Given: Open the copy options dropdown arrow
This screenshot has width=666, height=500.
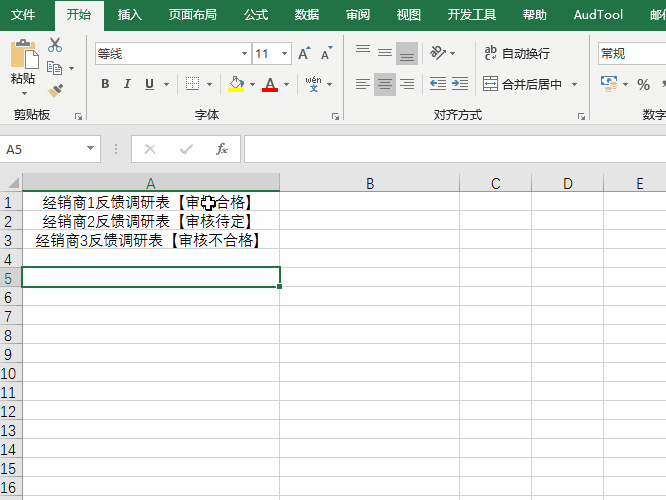Looking at the screenshot, I should tap(71, 68).
